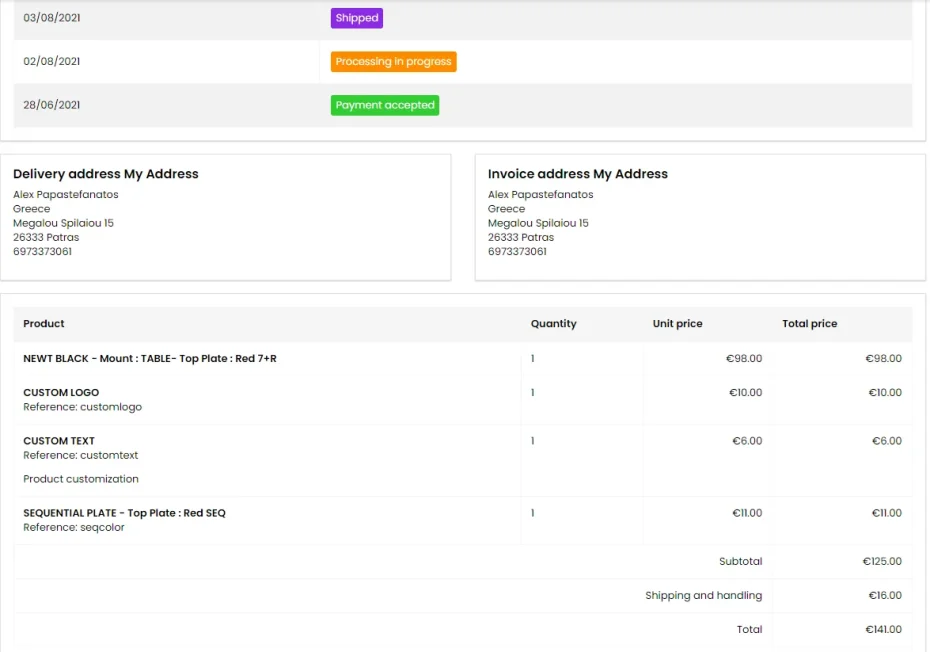Click the Product customization text

pos(81,479)
